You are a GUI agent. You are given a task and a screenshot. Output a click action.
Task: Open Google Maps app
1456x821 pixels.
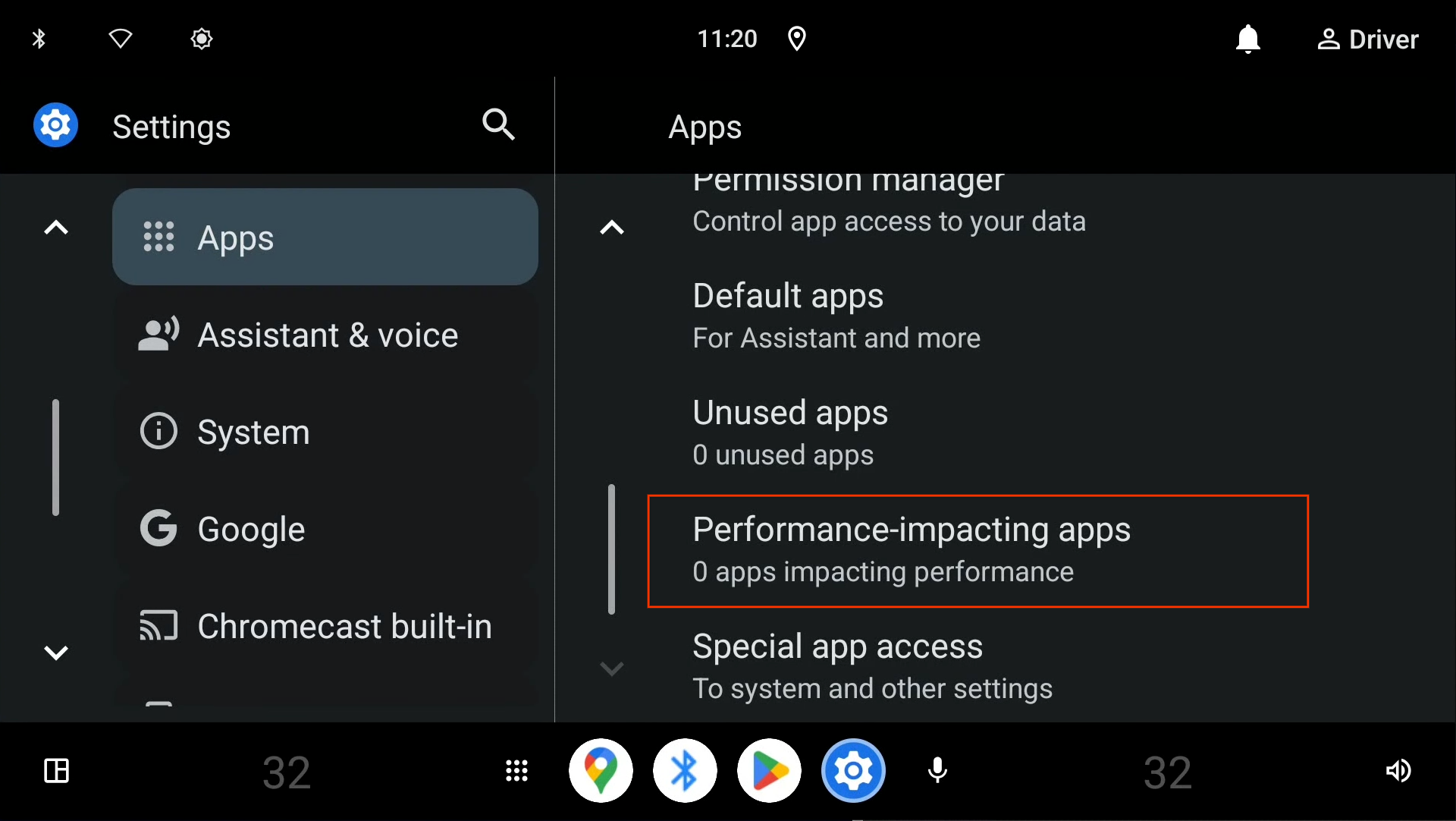(x=601, y=770)
